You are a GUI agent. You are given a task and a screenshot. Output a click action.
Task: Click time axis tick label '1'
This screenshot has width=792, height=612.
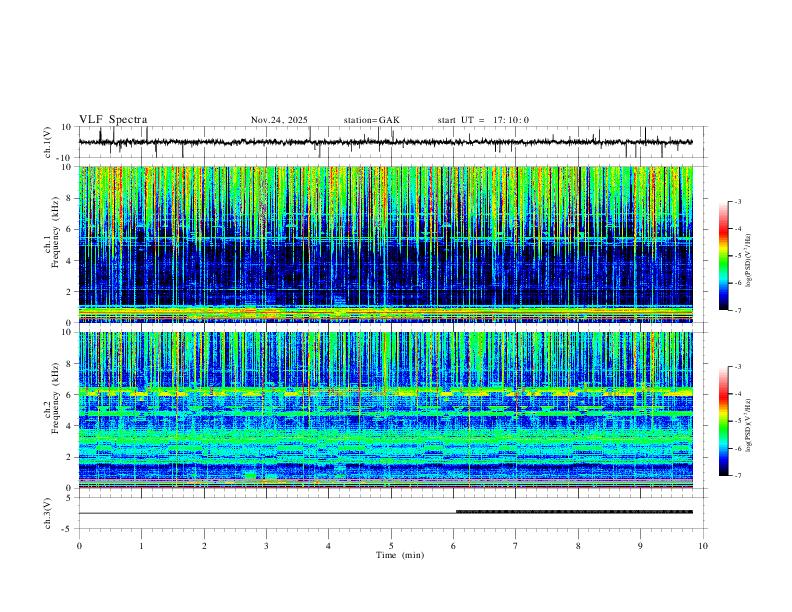coord(141,546)
